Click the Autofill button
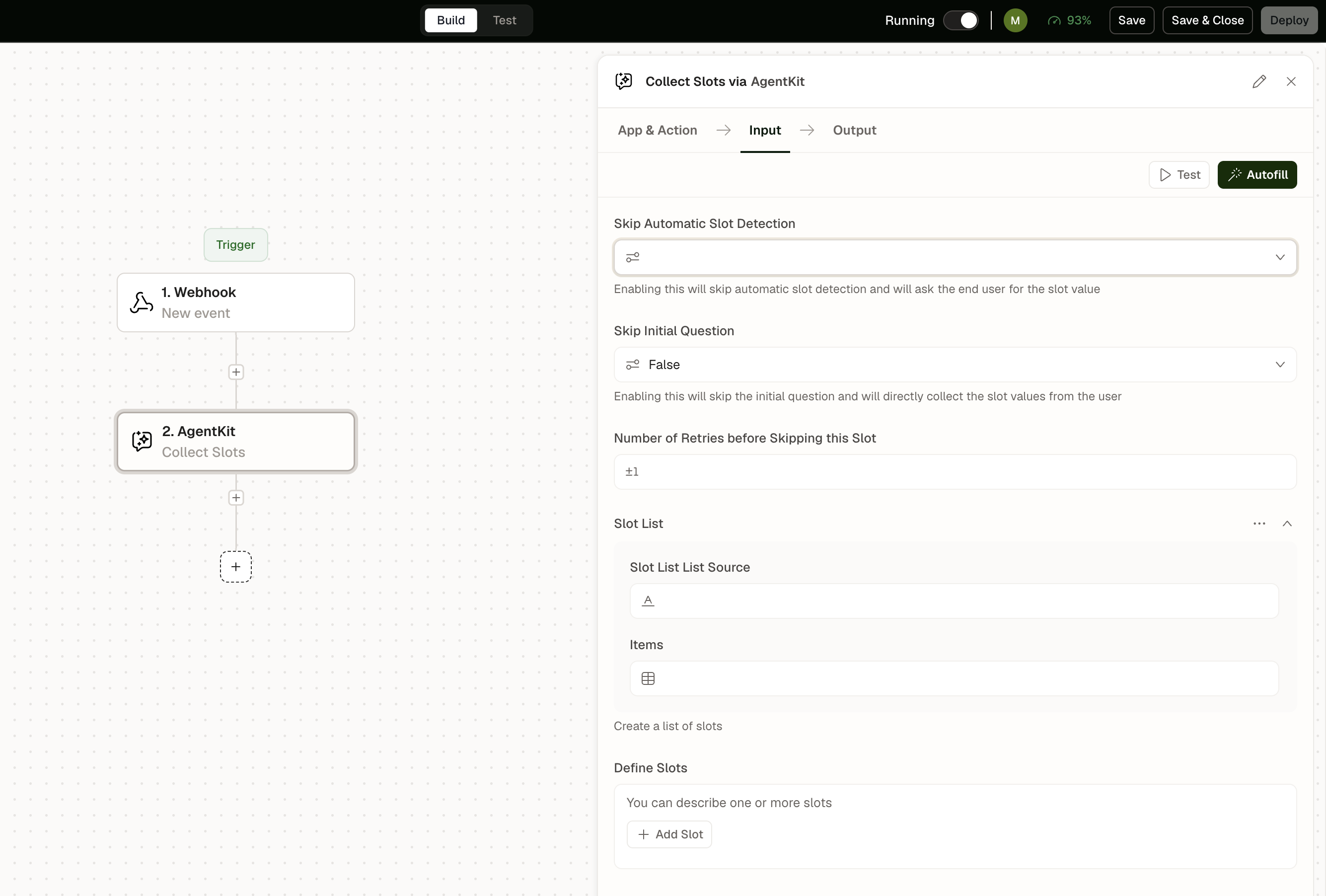 tap(1257, 175)
